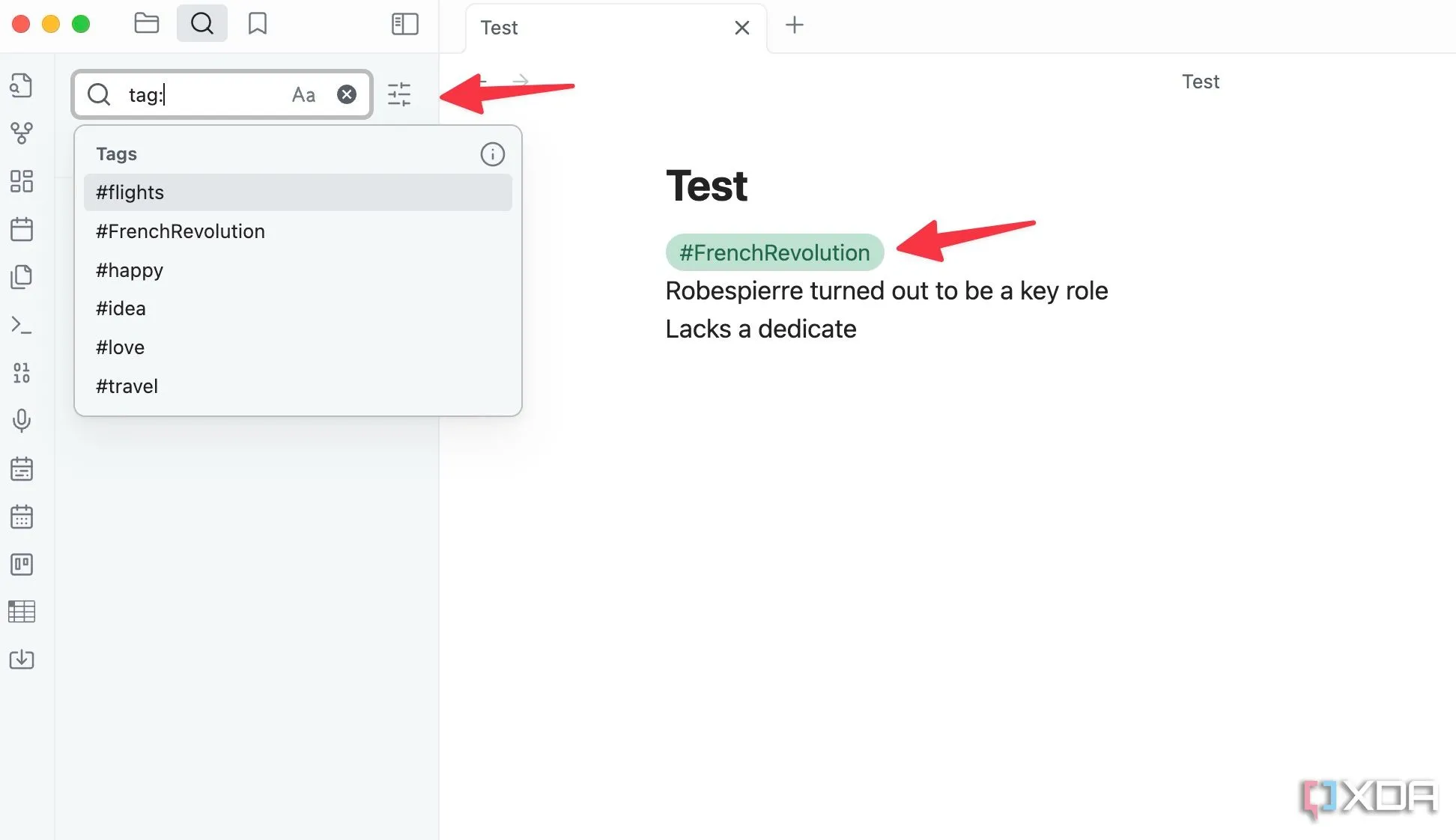Open today's daily note calendar icon
This screenshot has height=840, width=1456.
pyautogui.click(x=22, y=229)
